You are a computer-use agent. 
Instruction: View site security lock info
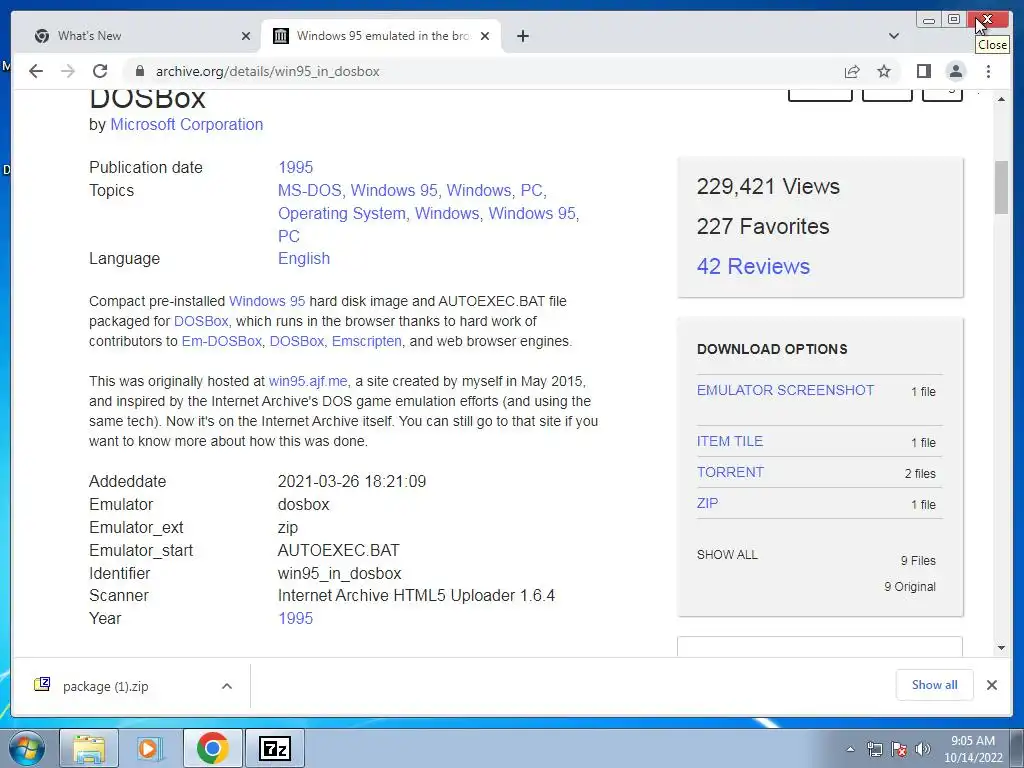click(x=139, y=71)
